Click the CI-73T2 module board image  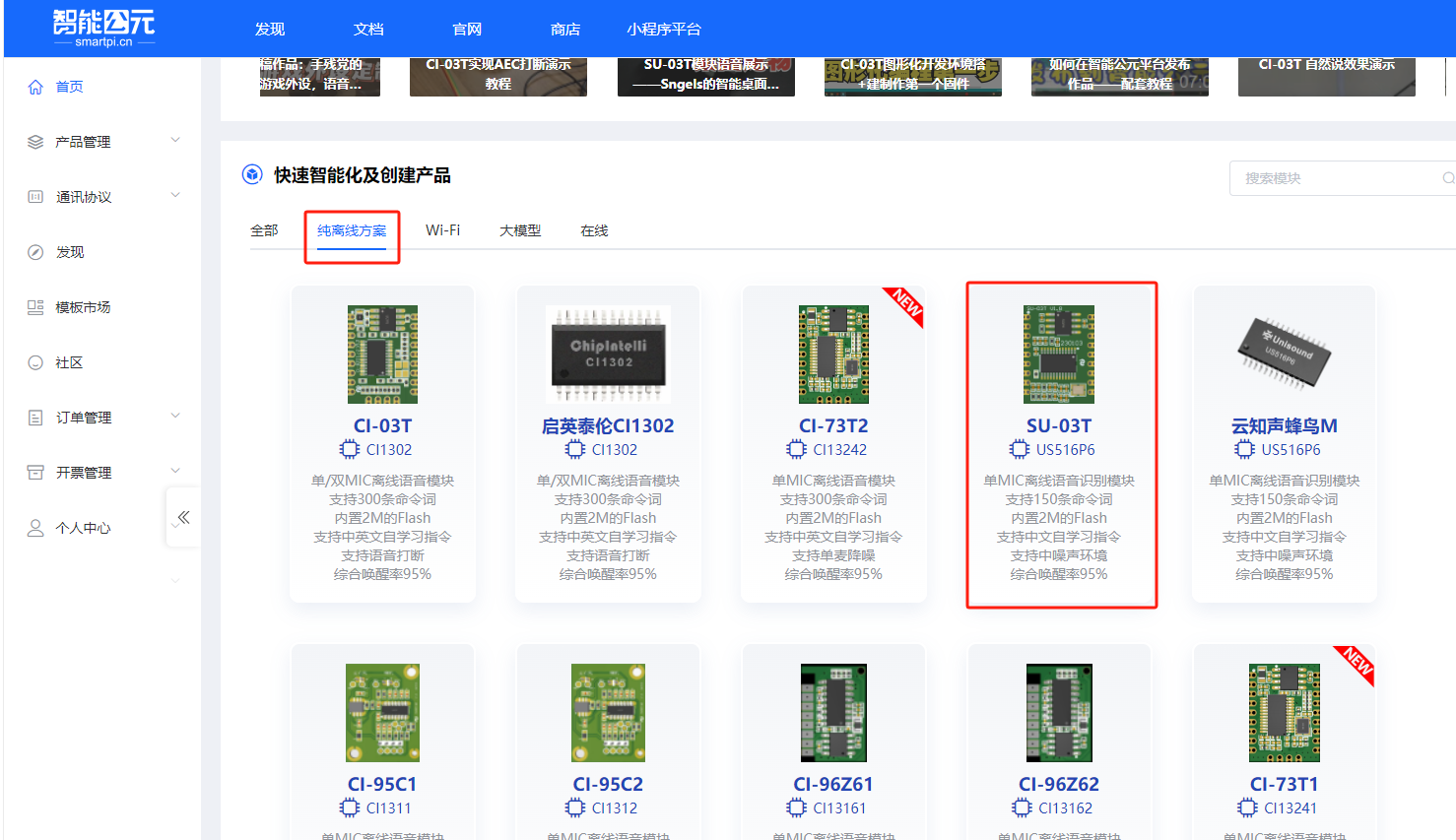833,355
